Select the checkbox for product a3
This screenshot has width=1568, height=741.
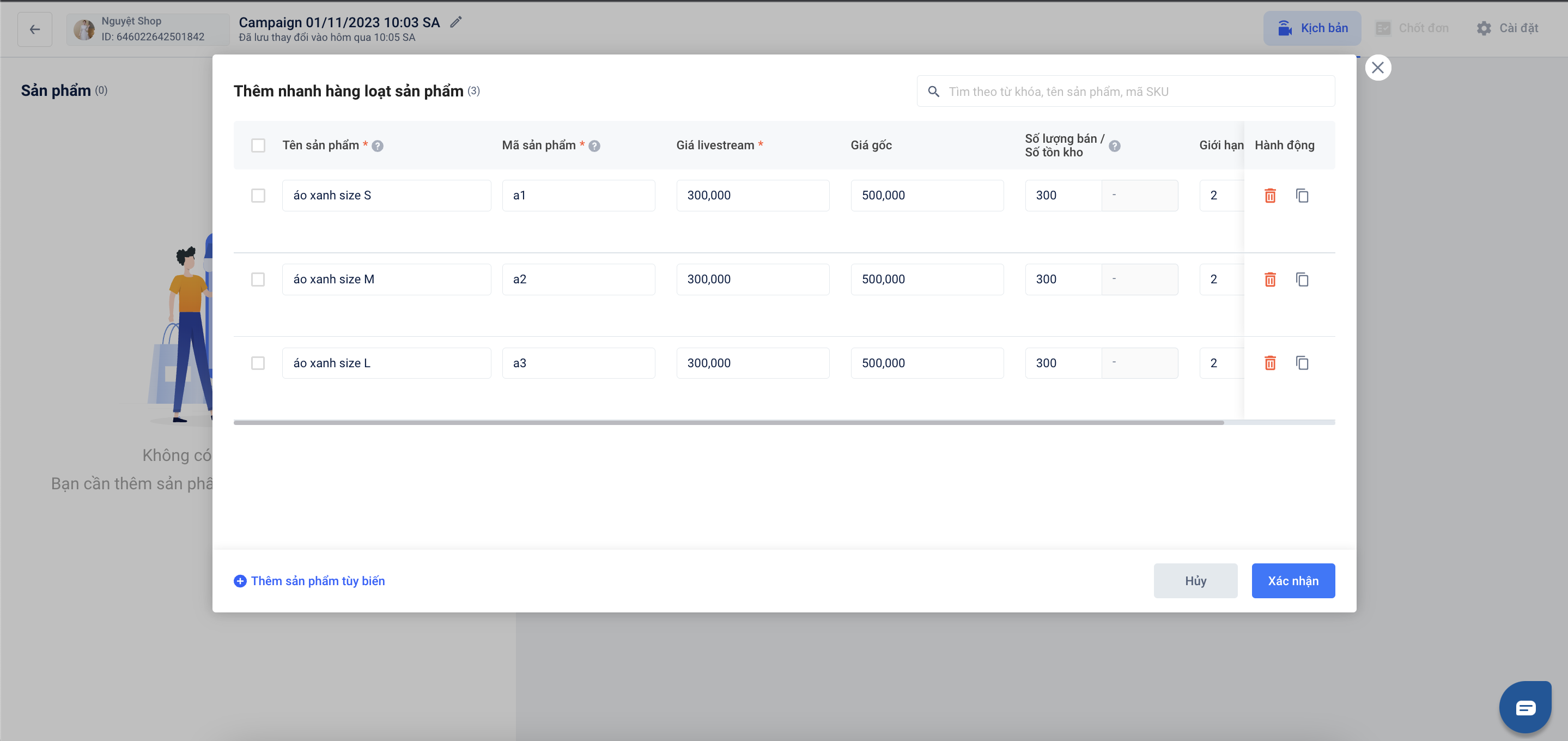(258, 363)
